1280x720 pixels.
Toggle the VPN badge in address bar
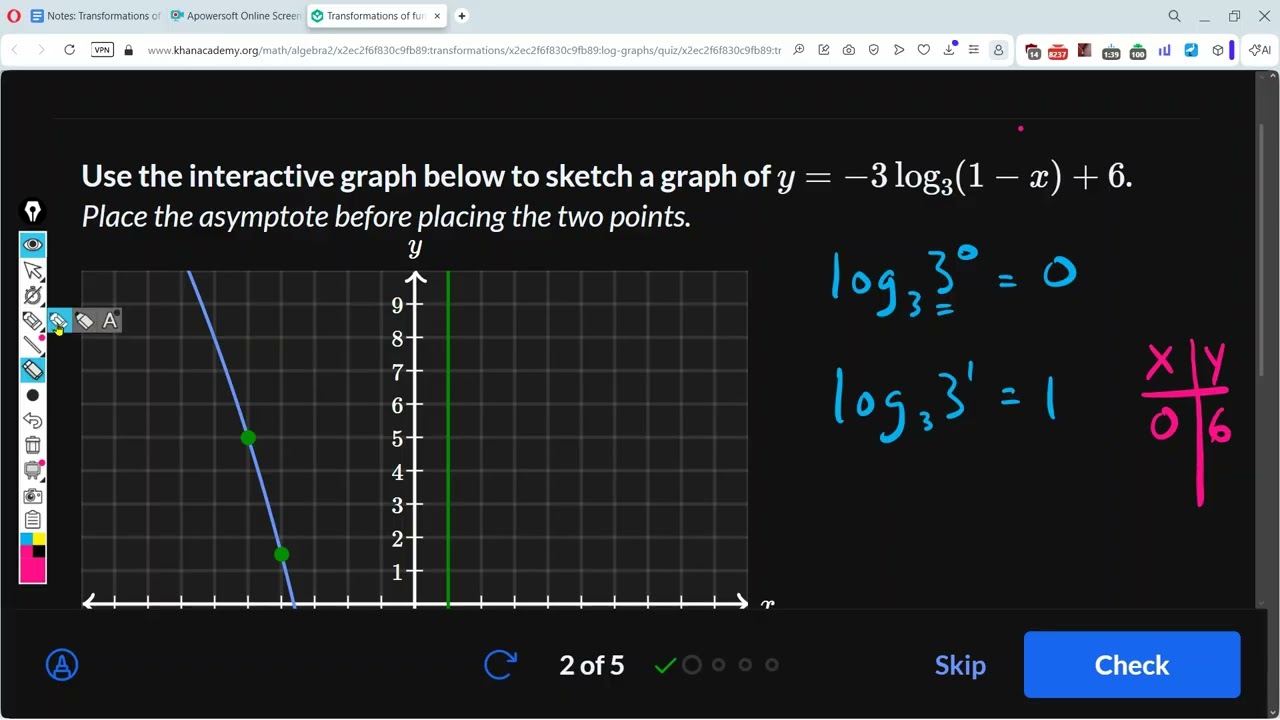click(x=102, y=50)
